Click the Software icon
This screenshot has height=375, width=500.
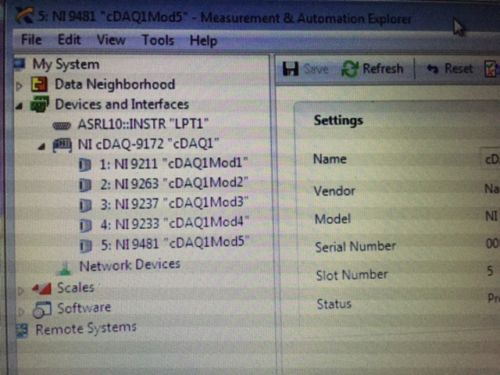42,309
